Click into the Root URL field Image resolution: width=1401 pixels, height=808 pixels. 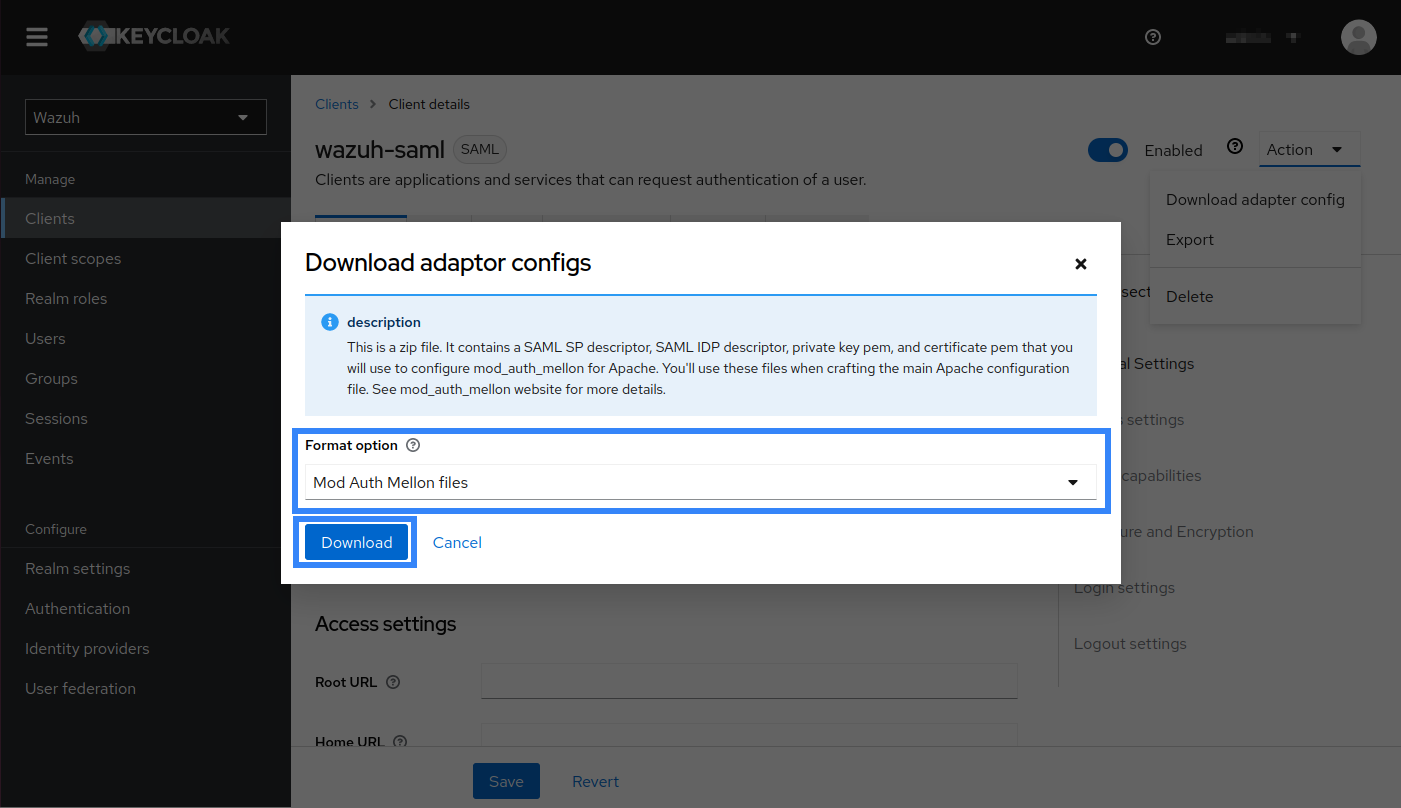point(749,681)
